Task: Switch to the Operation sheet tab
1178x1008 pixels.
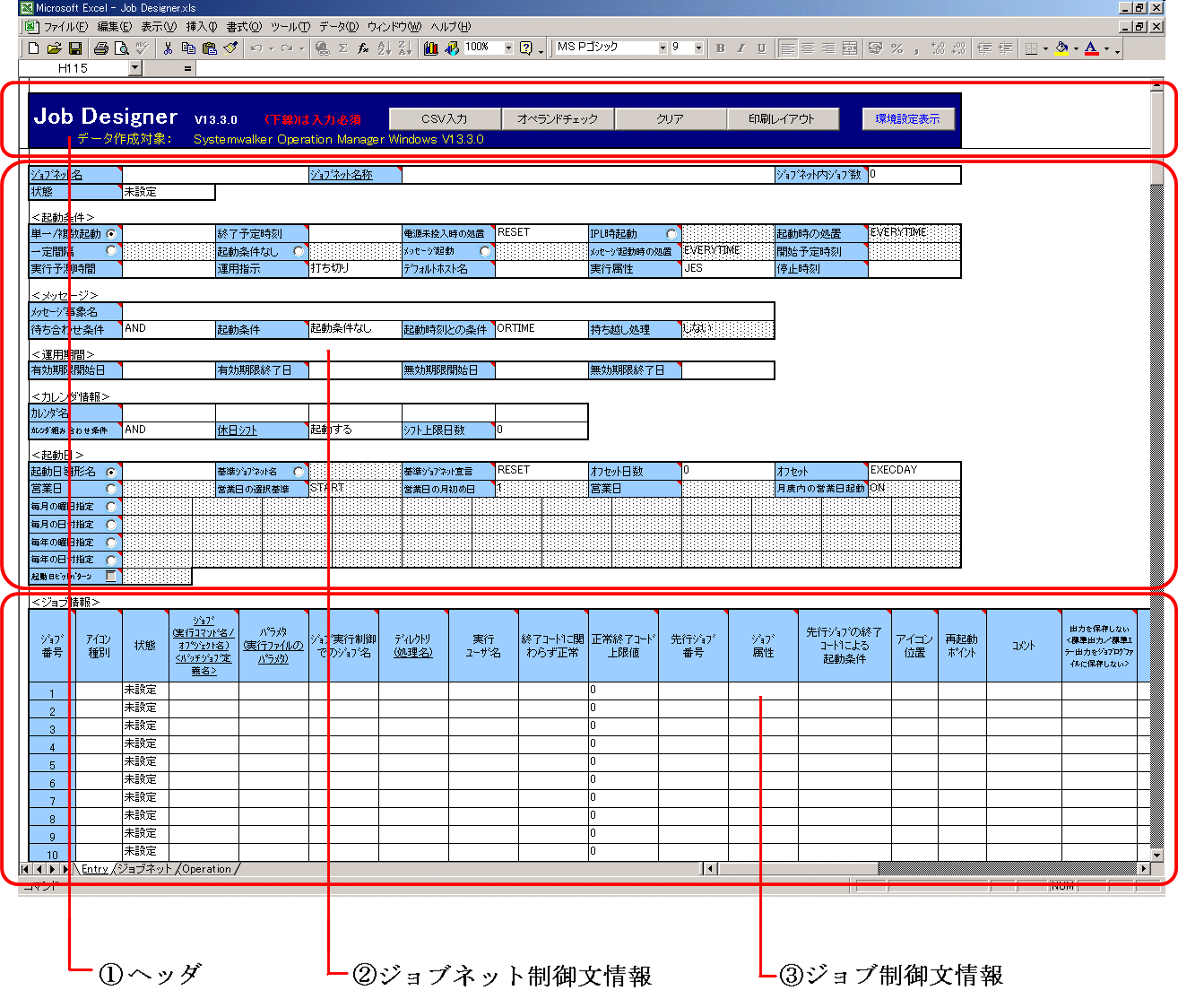Action: tap(206, 869)
